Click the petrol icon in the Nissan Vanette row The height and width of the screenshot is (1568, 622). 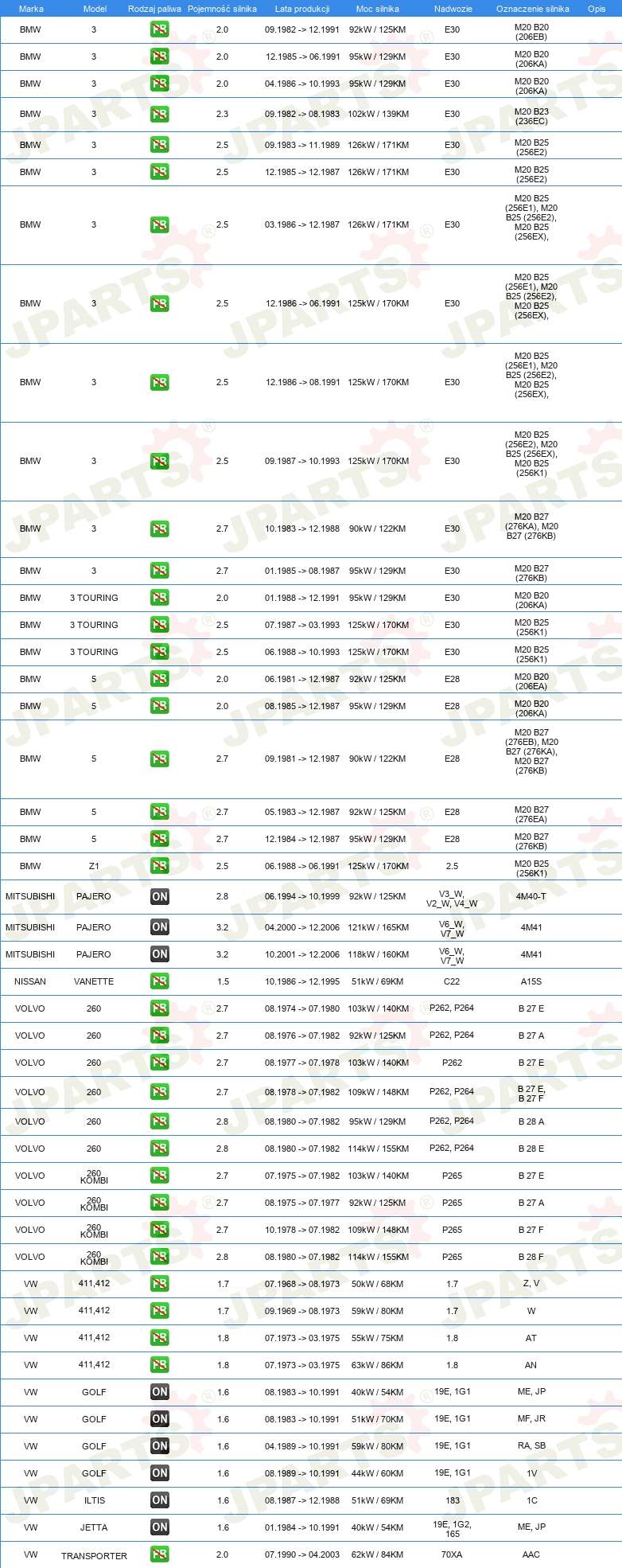pos(160,981)
